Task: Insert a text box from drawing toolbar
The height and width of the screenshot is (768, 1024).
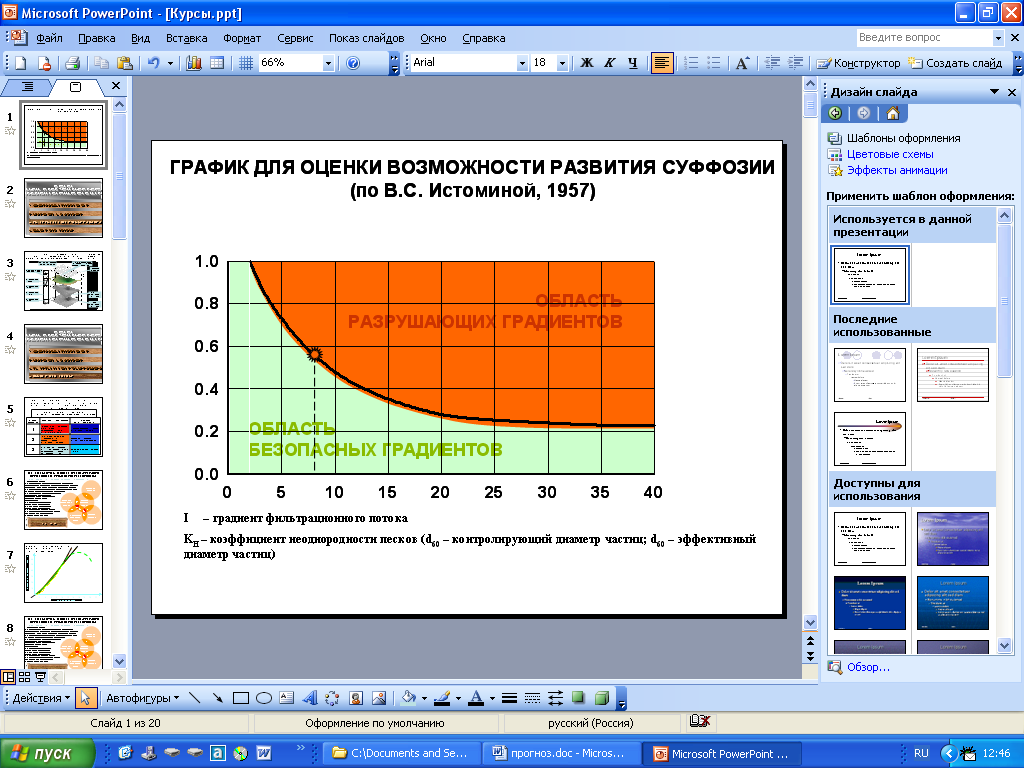Action: [287, 698]
